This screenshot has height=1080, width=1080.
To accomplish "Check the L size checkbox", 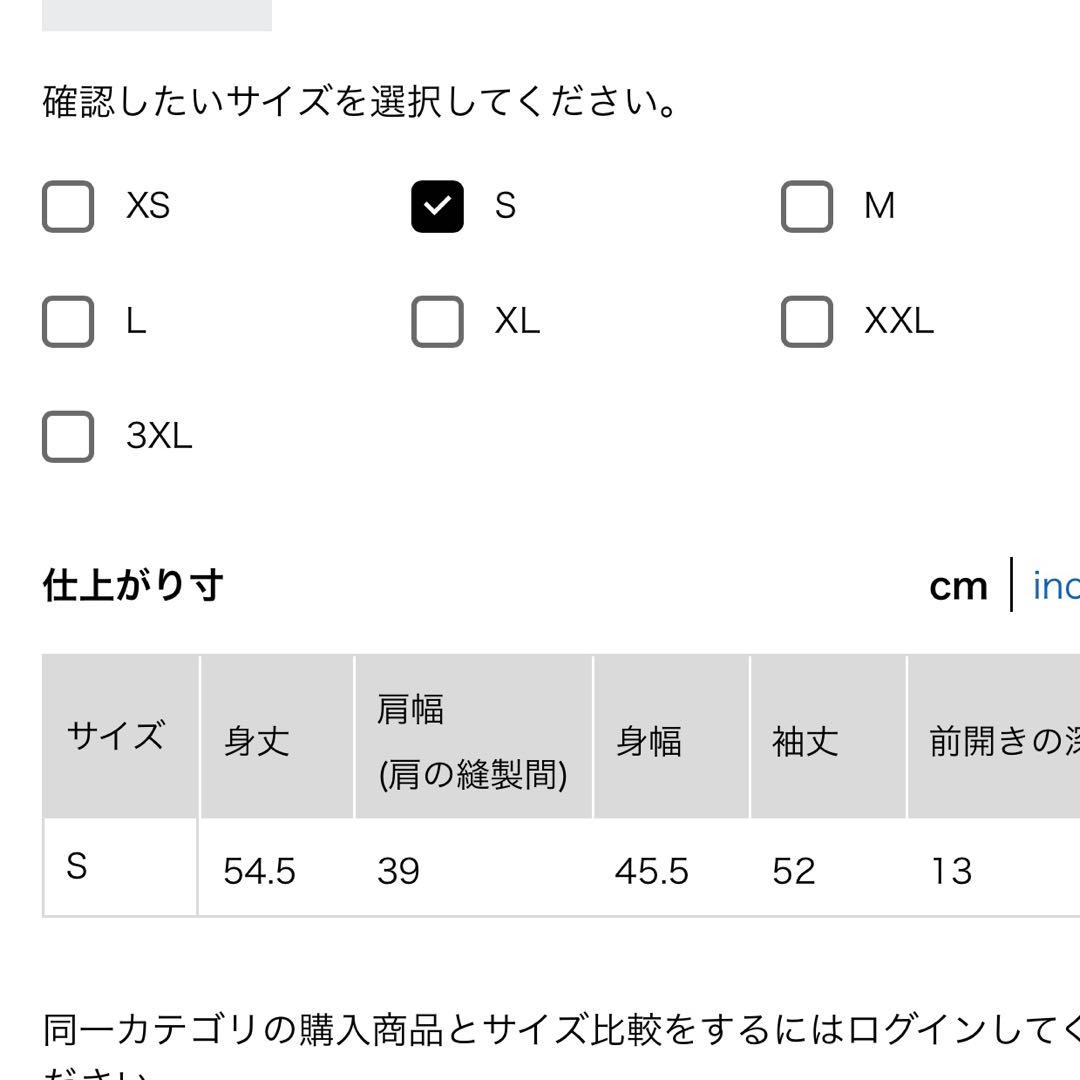I will click(x=68, y=322).
